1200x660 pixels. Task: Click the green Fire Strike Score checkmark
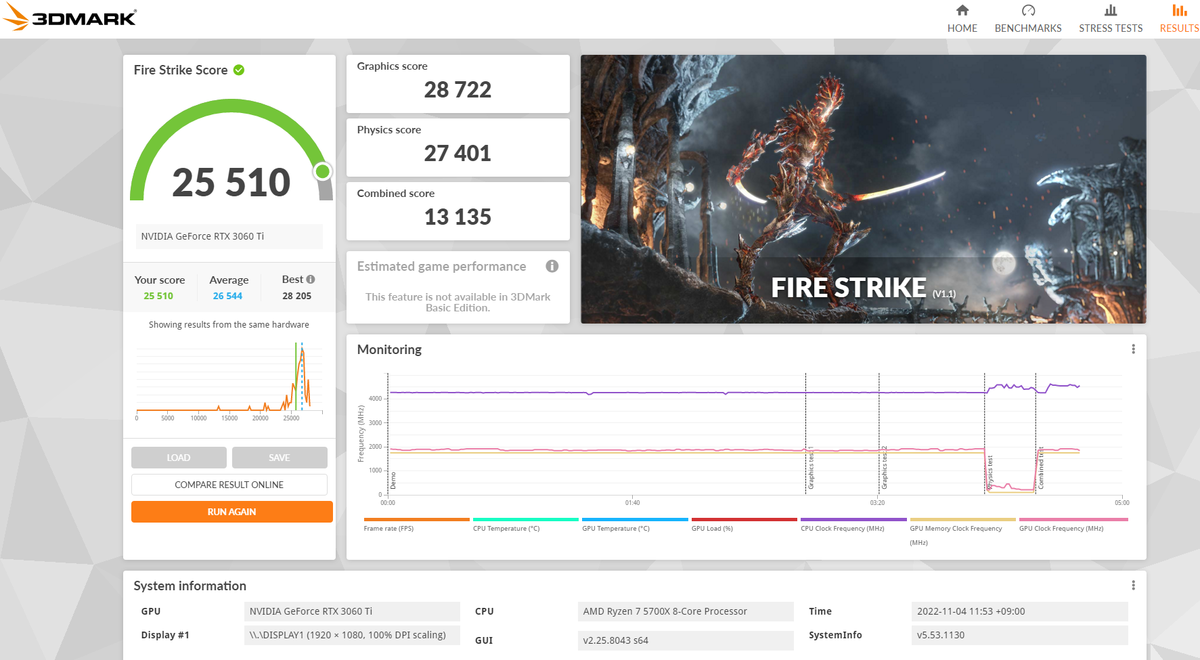pyautogui.click(x=239, y=70)
